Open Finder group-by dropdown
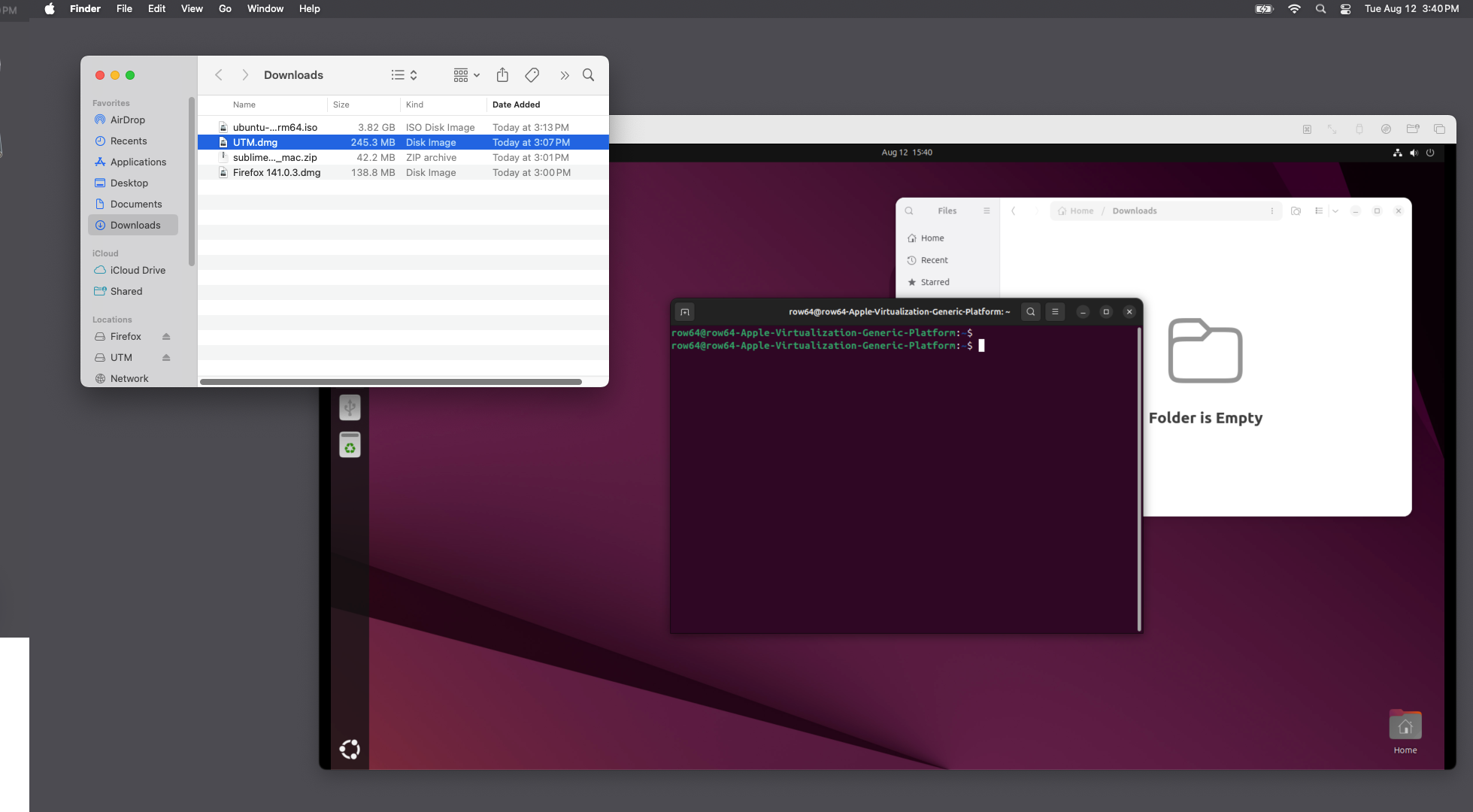 point(466,74)
